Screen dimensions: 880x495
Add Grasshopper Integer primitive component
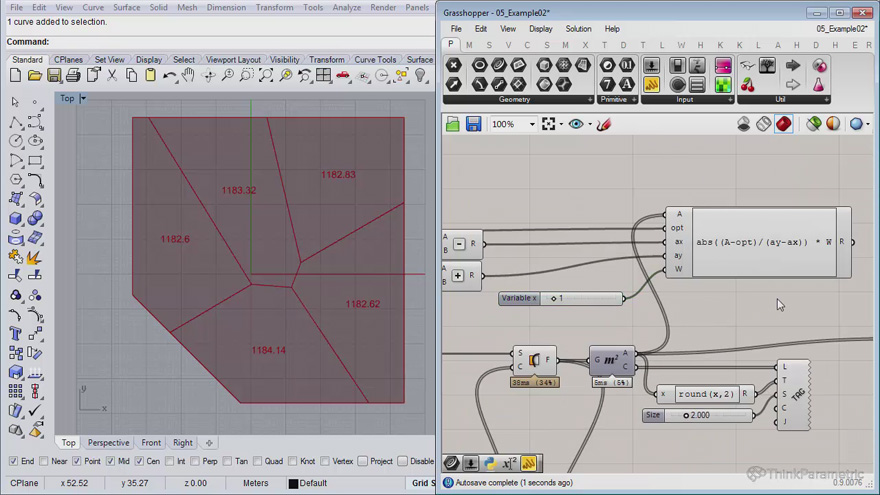607,84
